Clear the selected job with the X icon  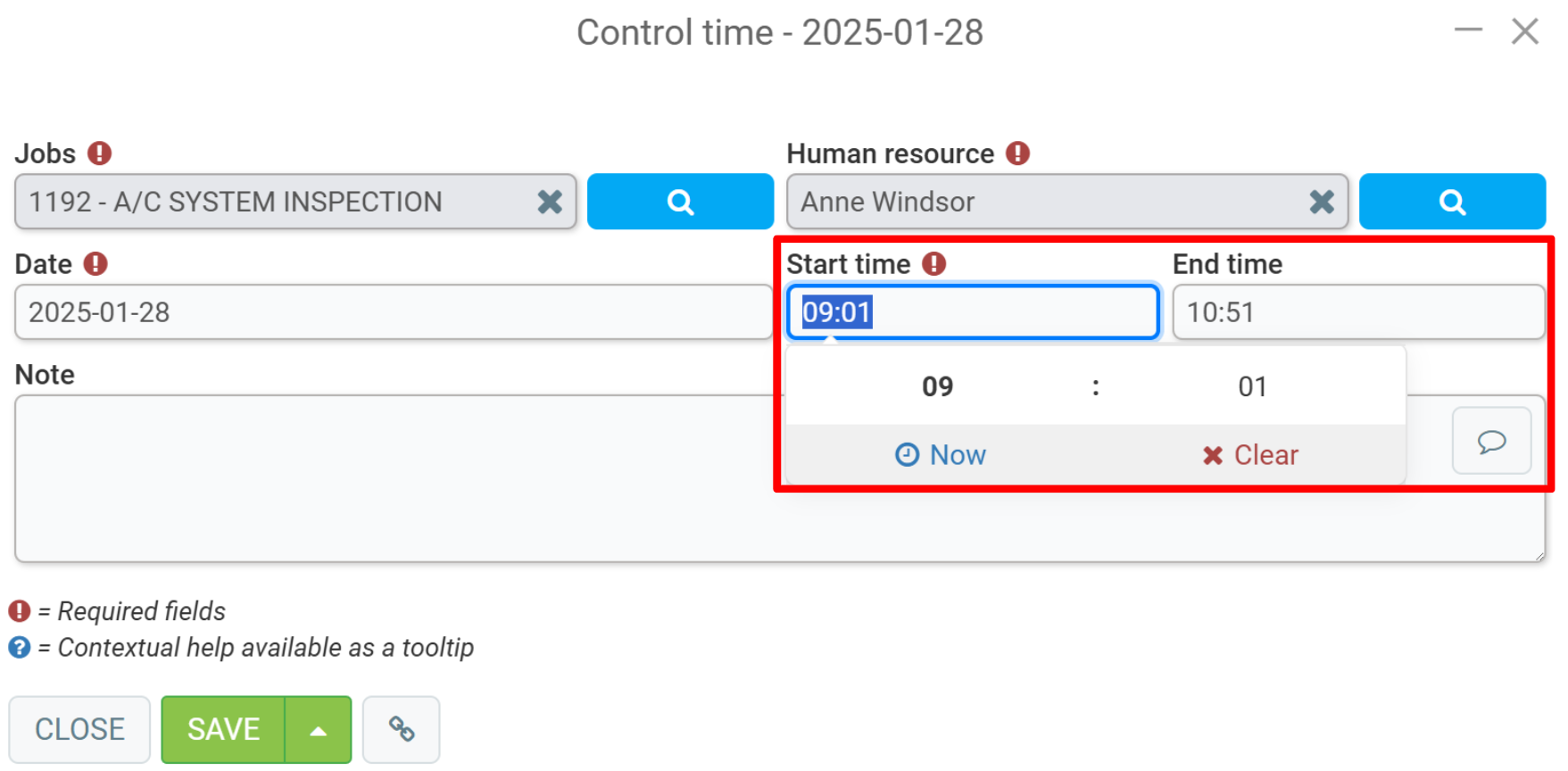550,202
